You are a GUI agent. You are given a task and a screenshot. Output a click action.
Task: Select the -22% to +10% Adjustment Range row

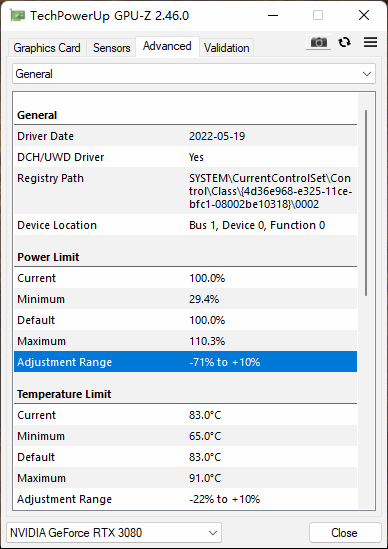[186, 499]
